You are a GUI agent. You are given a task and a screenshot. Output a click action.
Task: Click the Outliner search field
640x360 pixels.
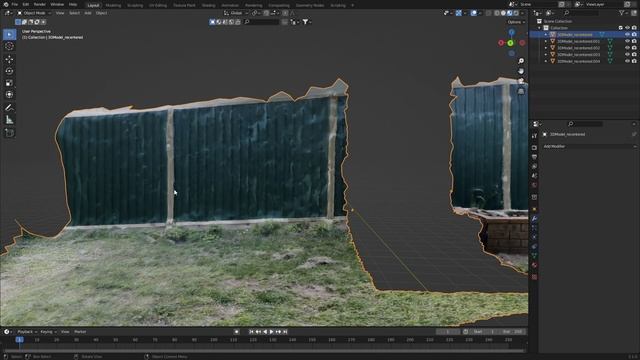(x=580, y=13)
